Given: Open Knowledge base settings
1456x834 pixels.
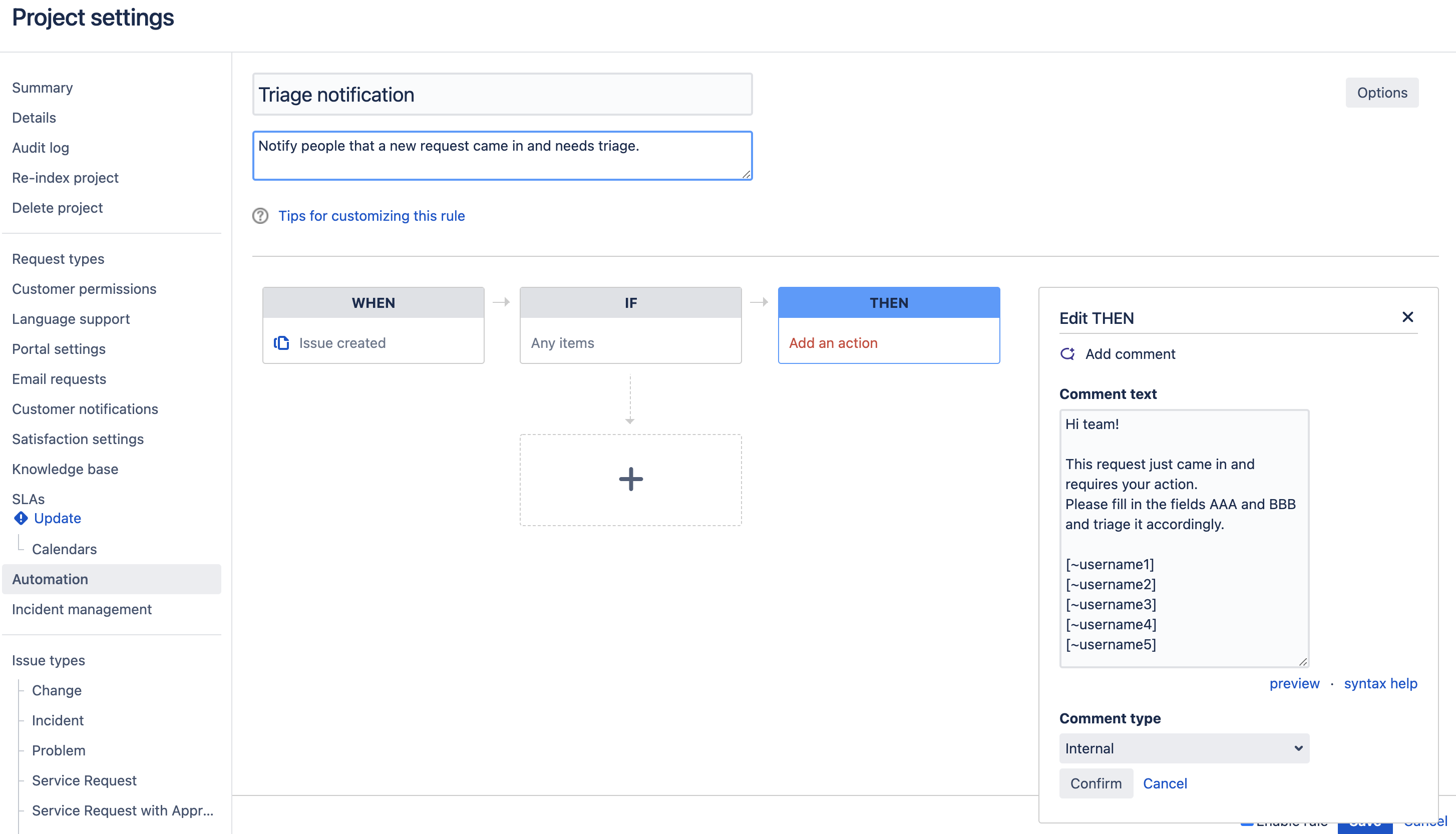Looking at the screenshot, I should 65,469.
